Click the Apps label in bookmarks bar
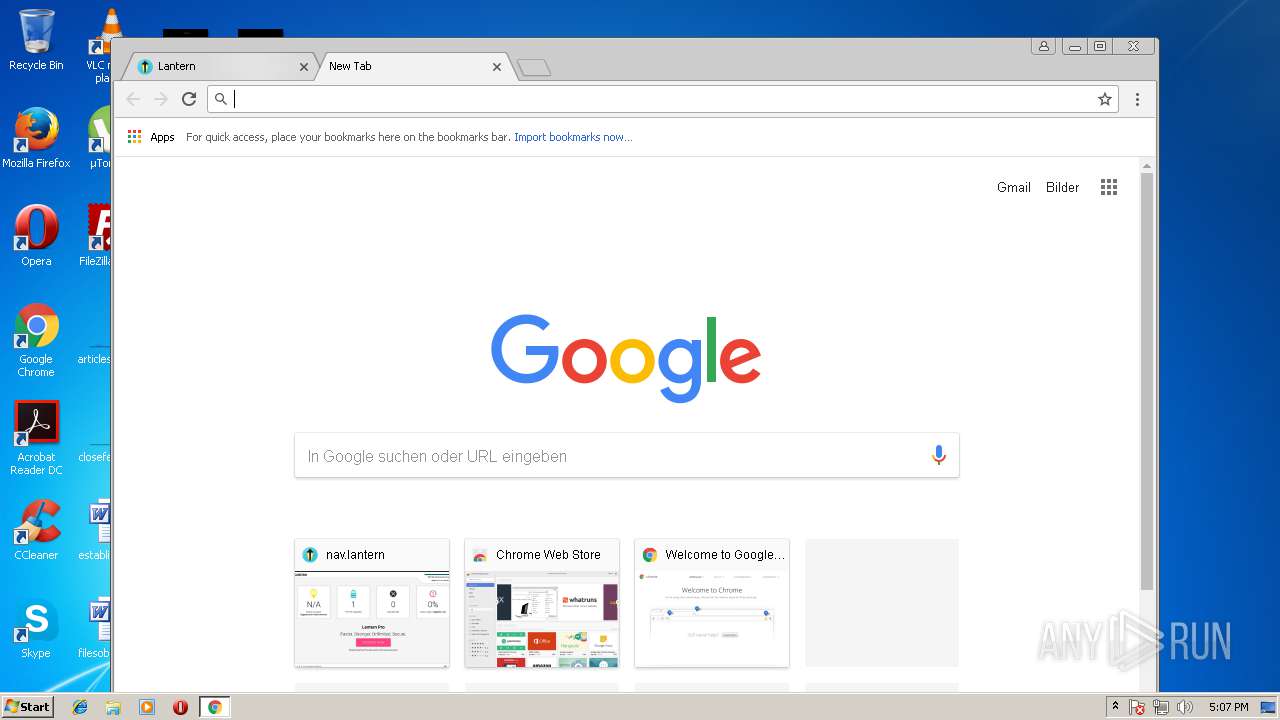Screen dimensions: 1280x720 (162, 137)
